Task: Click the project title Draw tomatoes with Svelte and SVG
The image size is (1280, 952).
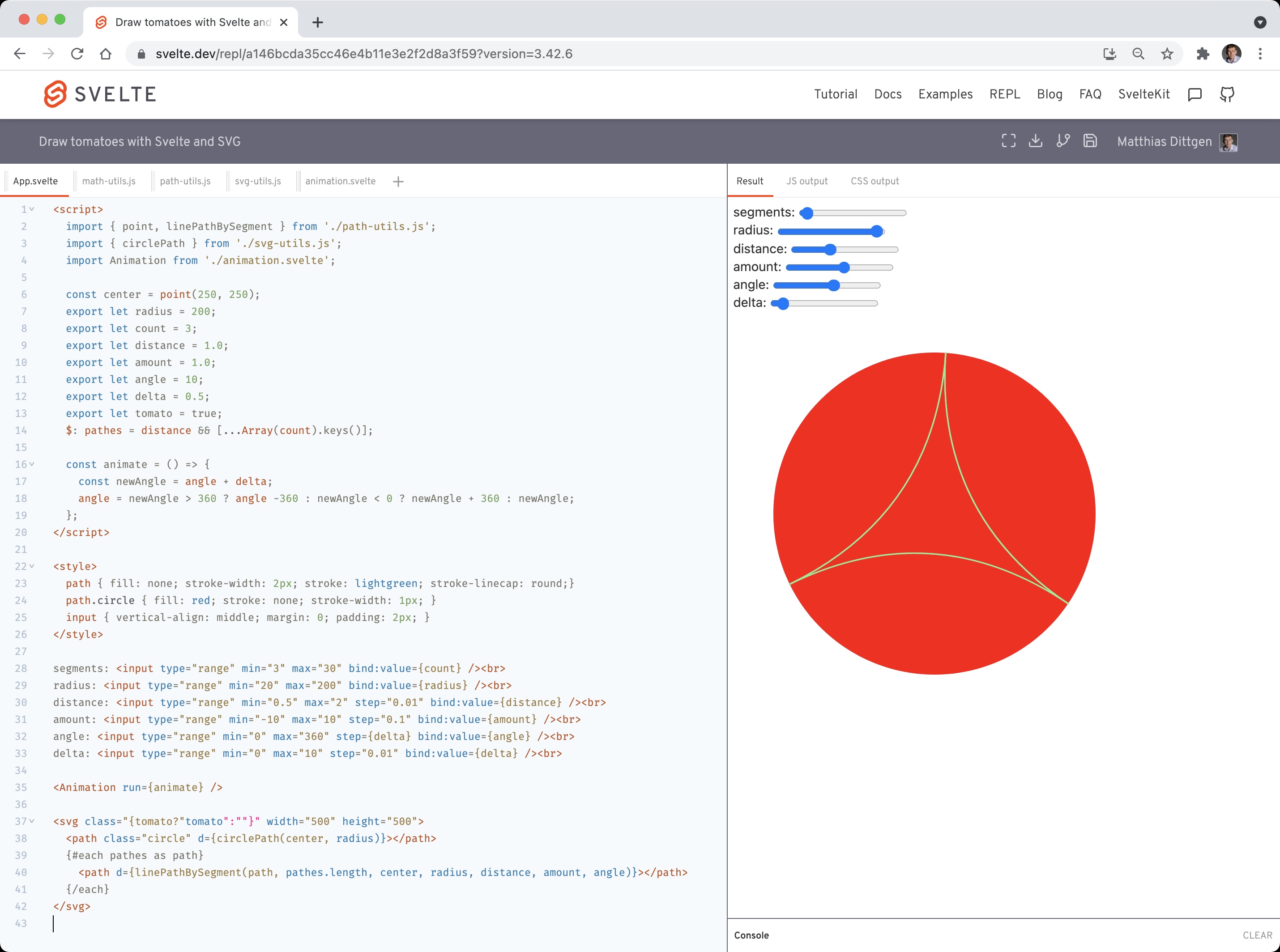Action: tap(140, 142)
